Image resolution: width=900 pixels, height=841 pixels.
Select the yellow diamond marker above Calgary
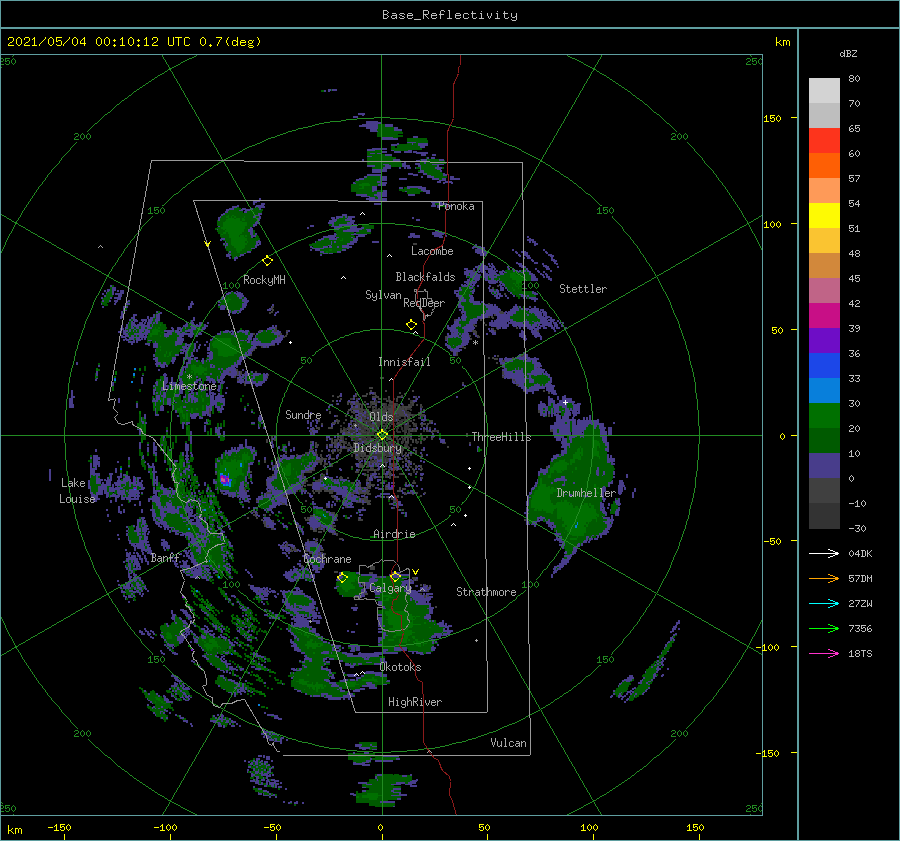tap(395, 576)
